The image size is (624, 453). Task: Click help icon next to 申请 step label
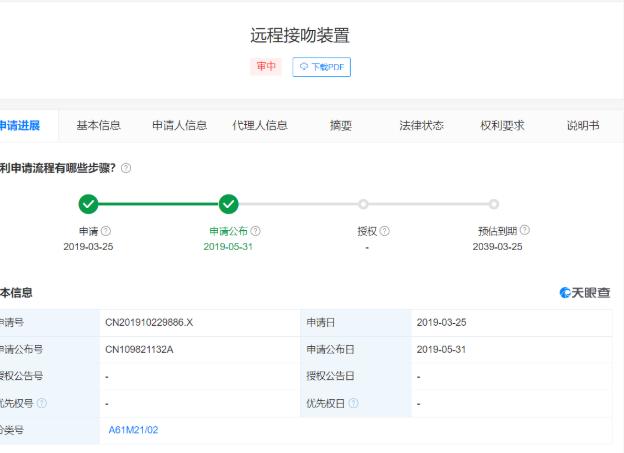click(106, 231)
